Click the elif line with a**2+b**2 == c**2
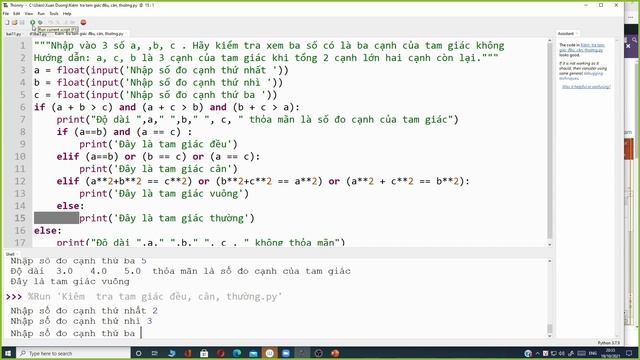 coord(263,181)
